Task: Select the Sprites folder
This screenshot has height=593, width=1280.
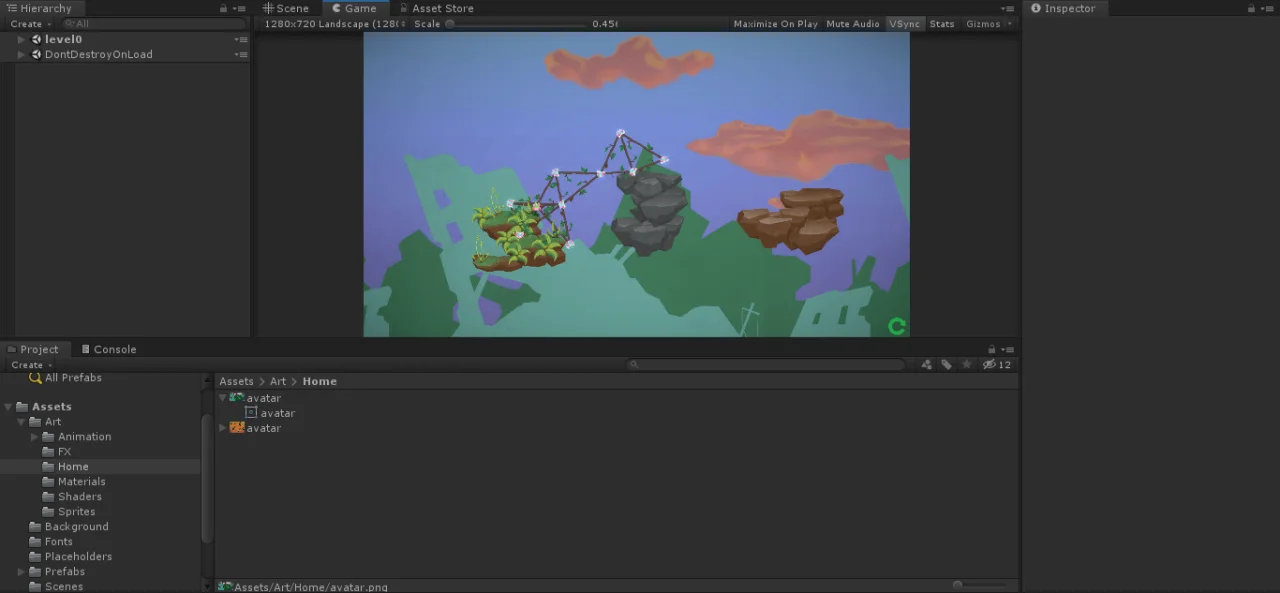Action: click(69, 512)
